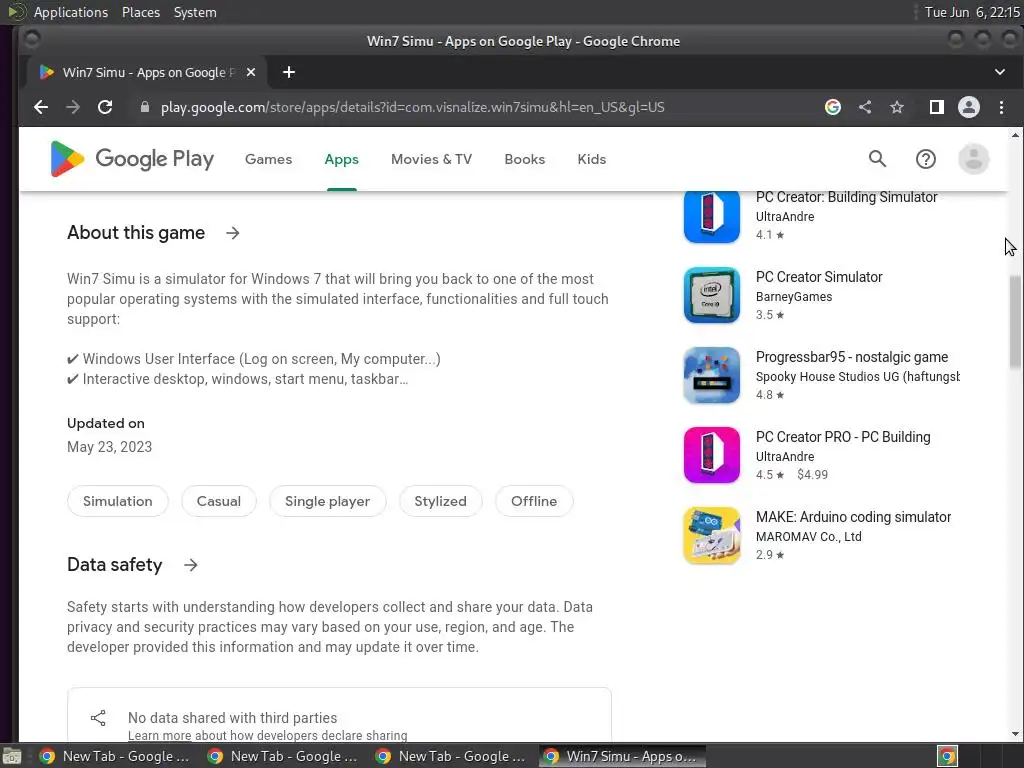Select the Simulation tag chip
1024x768 pixels.
tap(118, 501)
